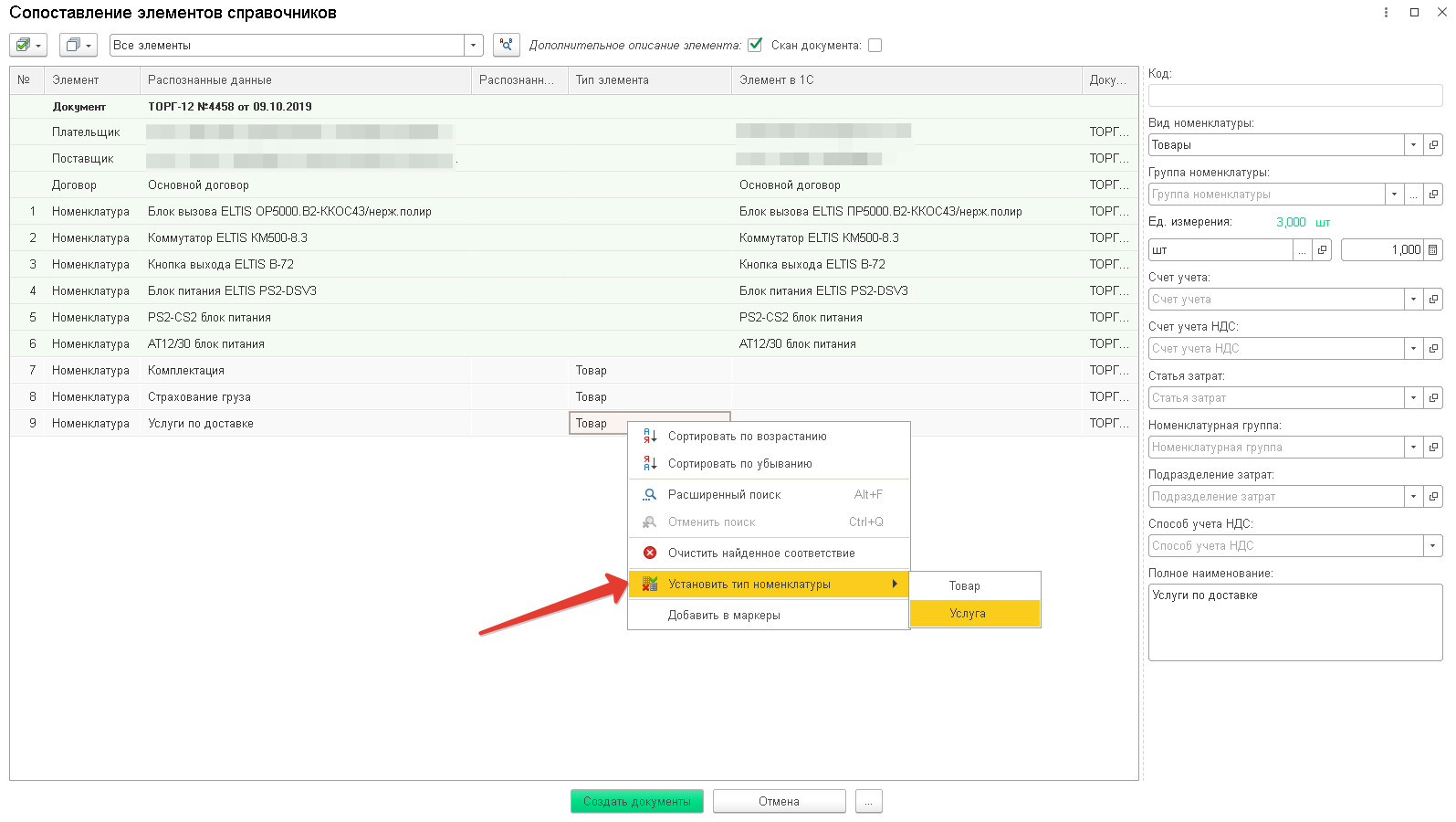
Task: Expand the Все элементы filter dropdown
Action: 473,45
